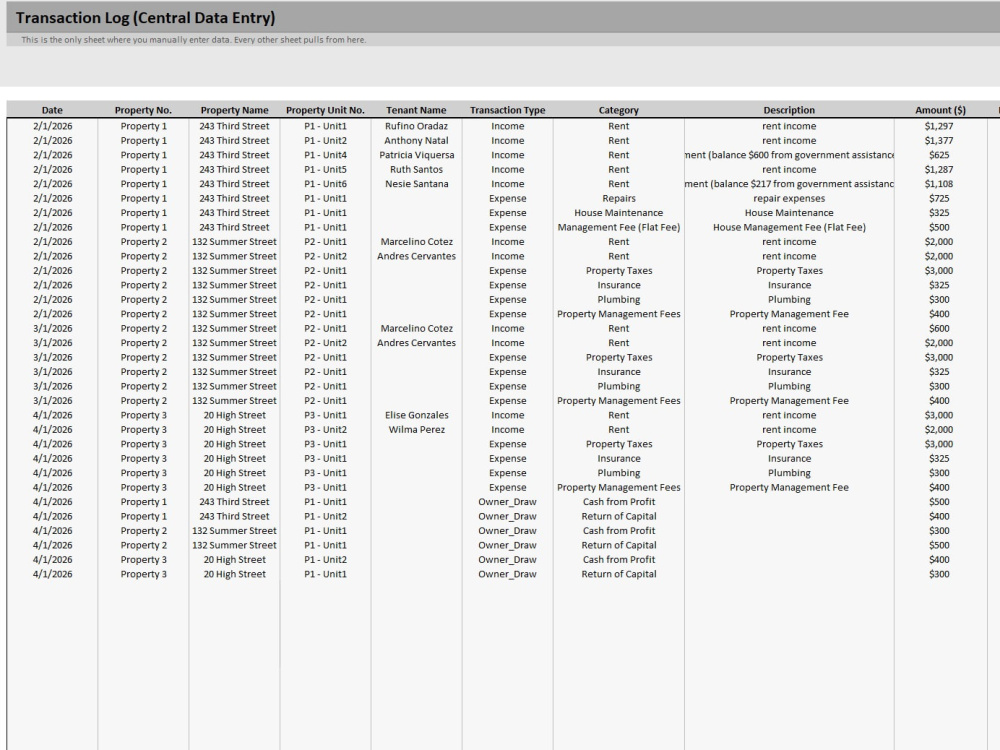Select tenant cell Wilma Perez
Viewport: 1000px width, 750px height.
416,430
